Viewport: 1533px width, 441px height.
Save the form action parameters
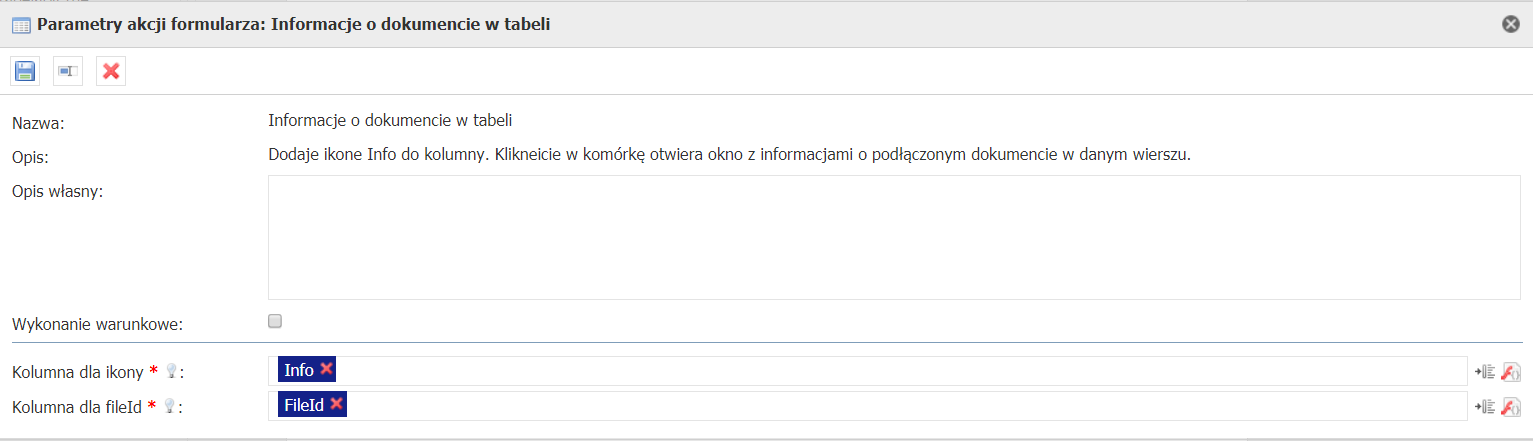click(x=25, y=71)
